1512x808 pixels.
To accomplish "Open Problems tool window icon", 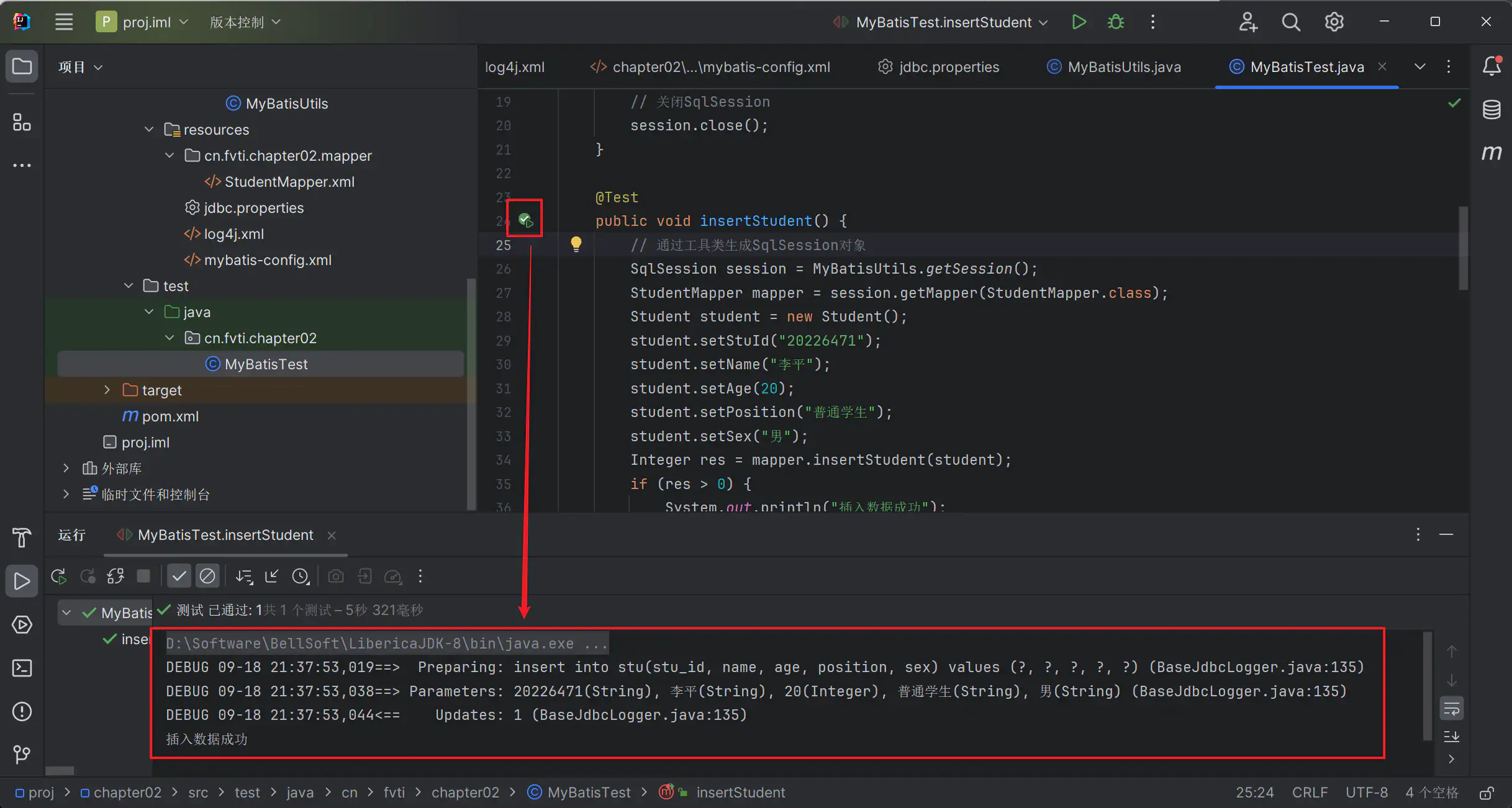I will click(22, 712).
